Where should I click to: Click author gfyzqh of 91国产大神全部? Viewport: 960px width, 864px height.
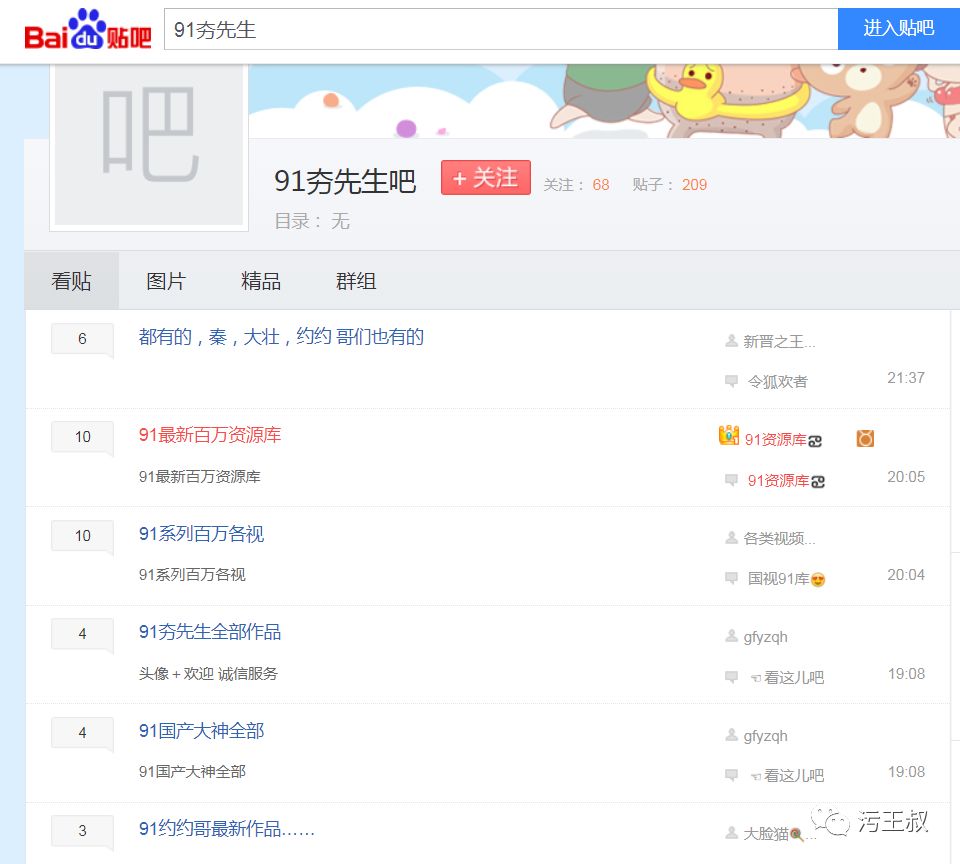pyautogui.click(x=765, y=736)
